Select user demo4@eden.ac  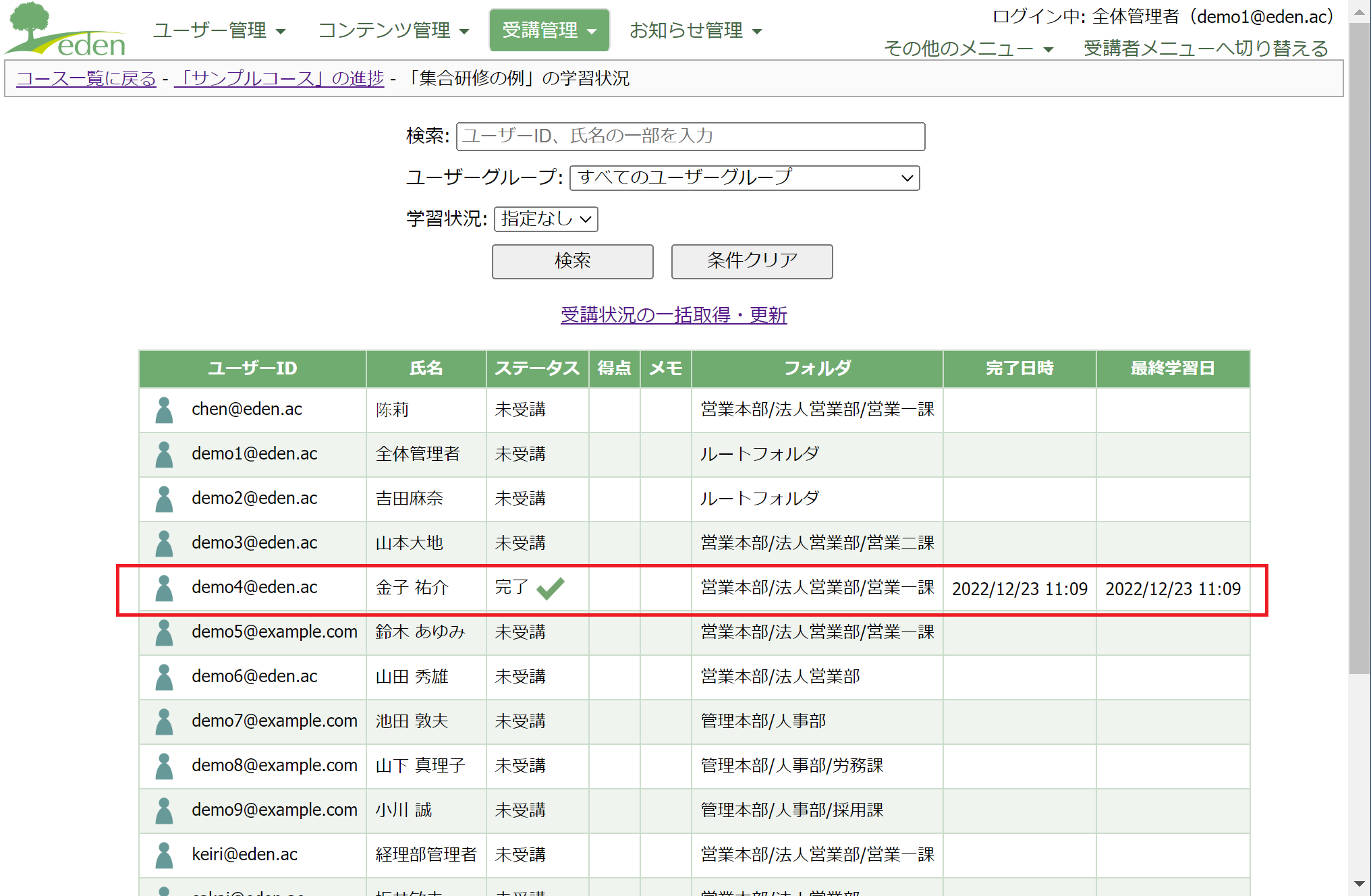tap(254, 587)
